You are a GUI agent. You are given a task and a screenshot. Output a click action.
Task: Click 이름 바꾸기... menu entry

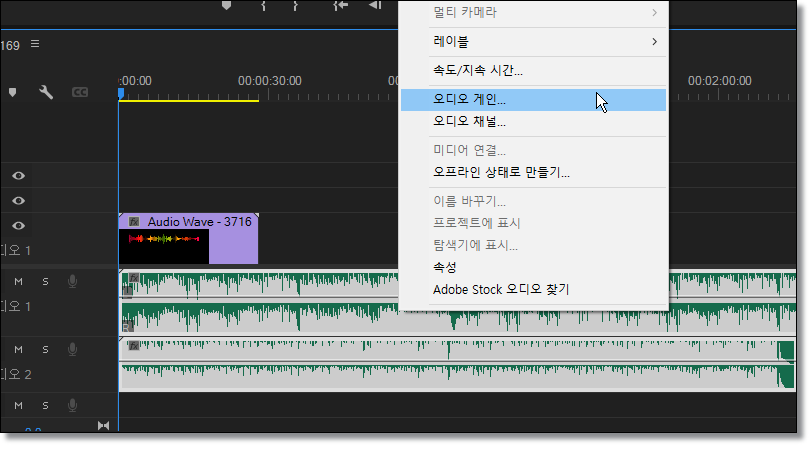coord(533,201)
